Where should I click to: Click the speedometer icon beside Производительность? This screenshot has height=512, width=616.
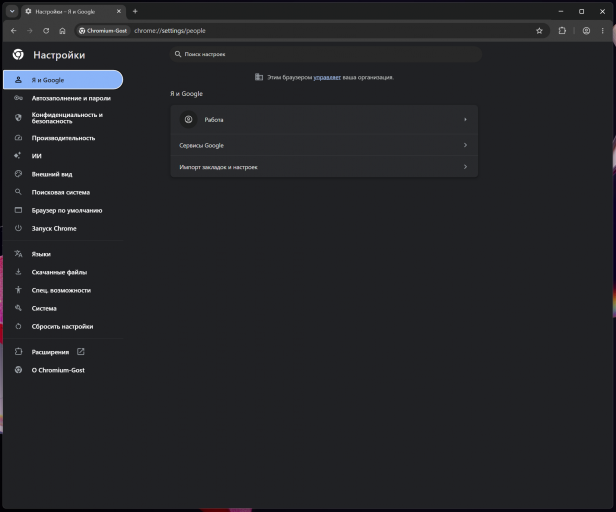click(18, 138)
